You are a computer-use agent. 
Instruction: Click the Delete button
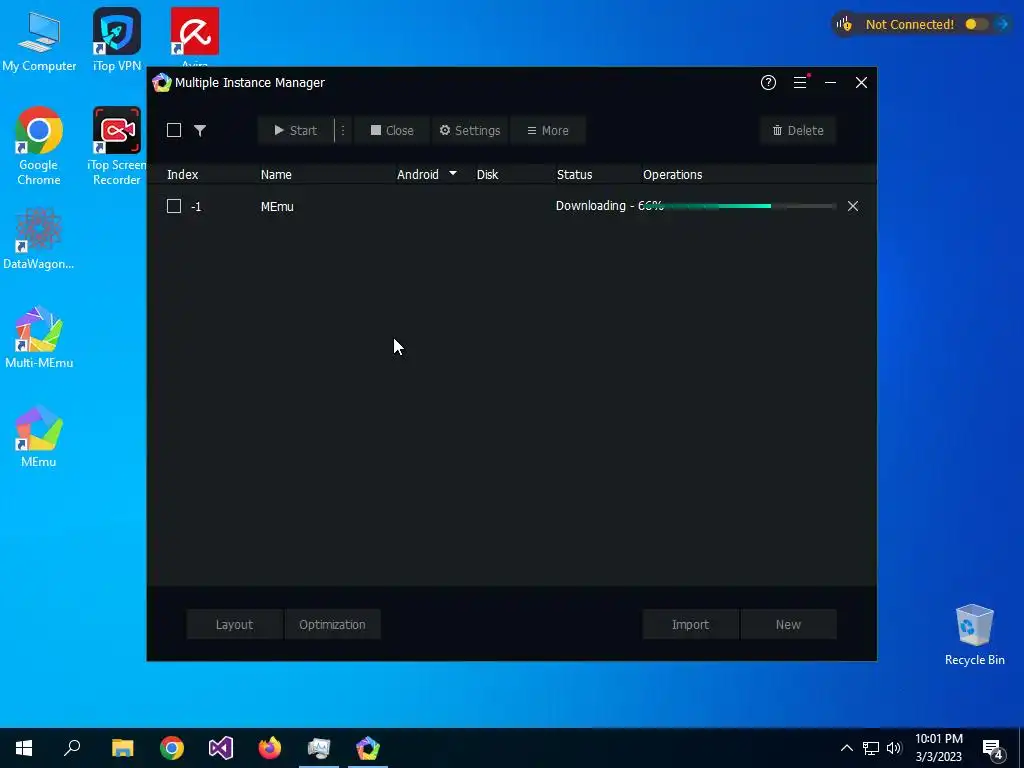click(797, 130)
